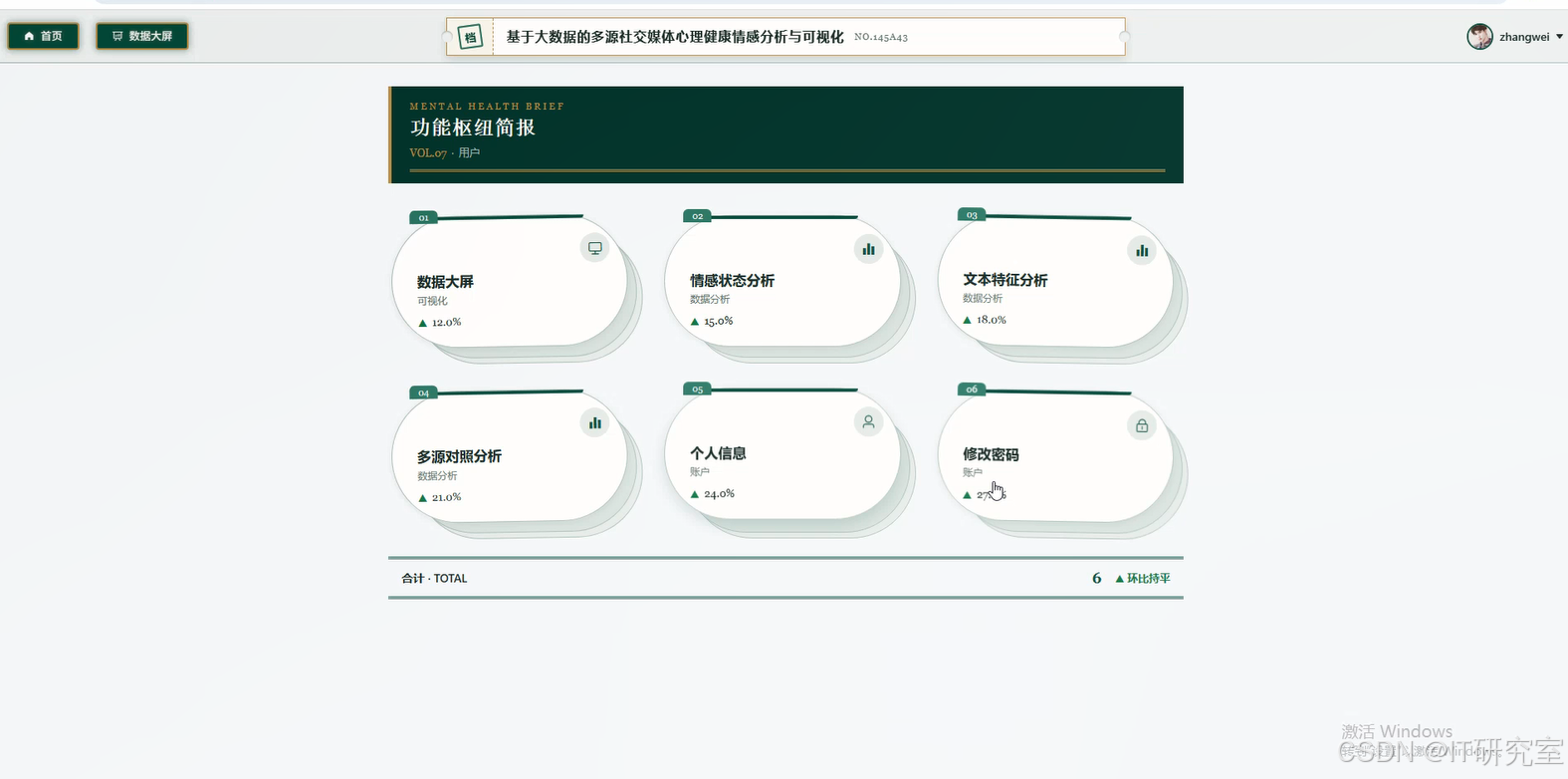Click the VOL.07 · 用户 subtitle

444,152
